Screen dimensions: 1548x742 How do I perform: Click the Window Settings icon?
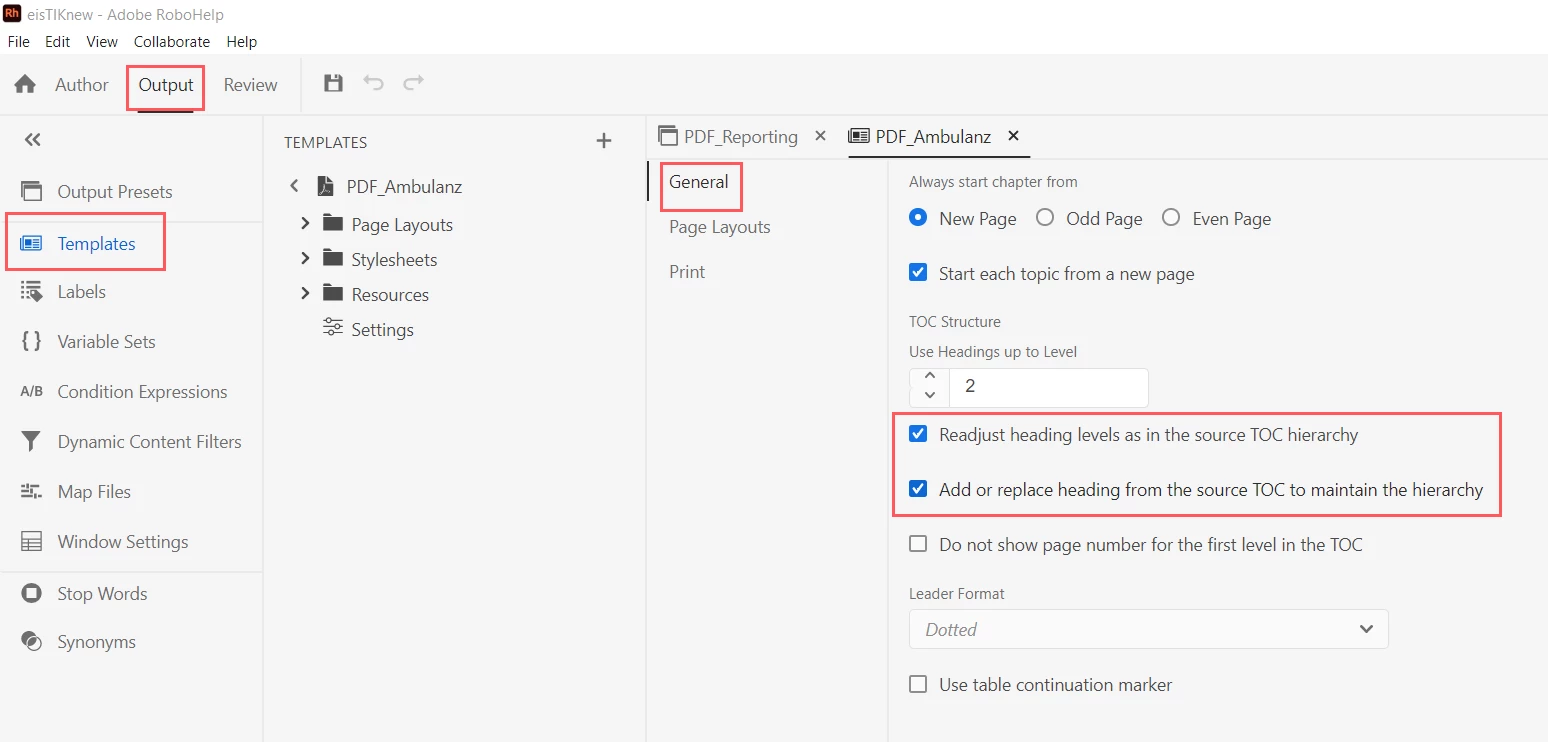click(32, 541)
